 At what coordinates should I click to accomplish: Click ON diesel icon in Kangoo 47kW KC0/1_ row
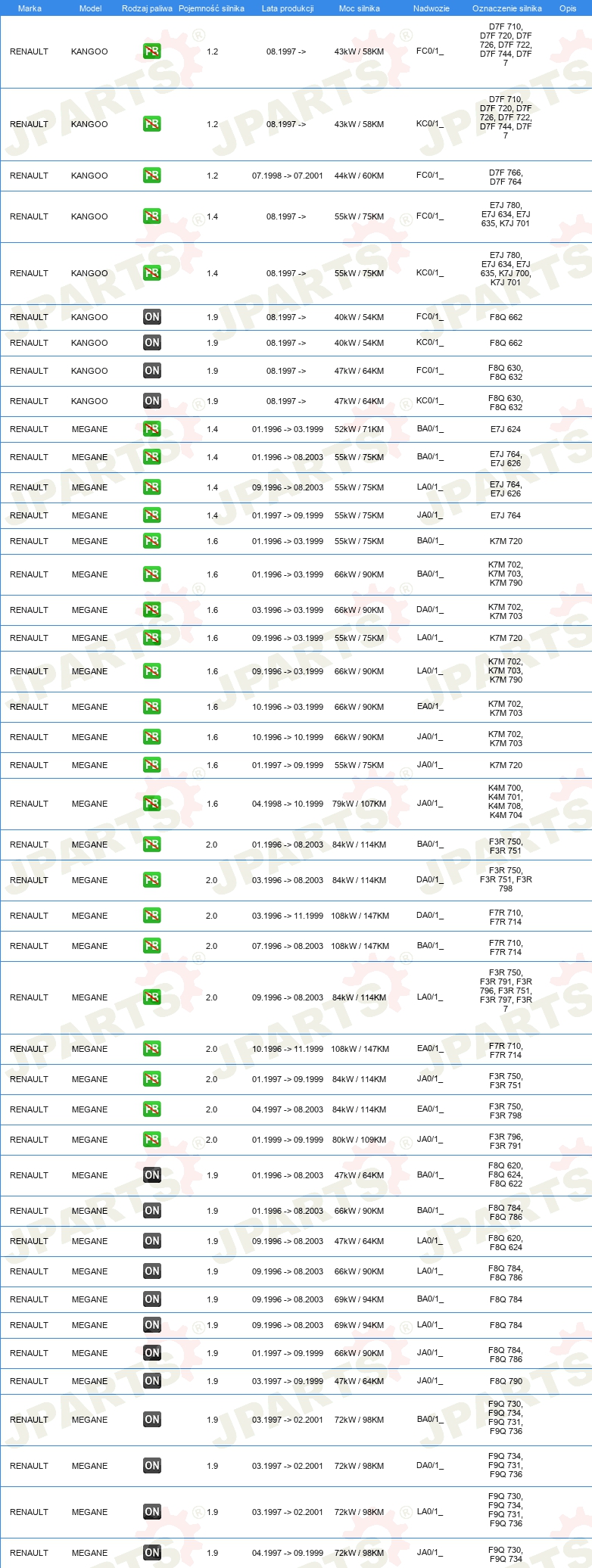pyautogui.click(x=151, y=401)
